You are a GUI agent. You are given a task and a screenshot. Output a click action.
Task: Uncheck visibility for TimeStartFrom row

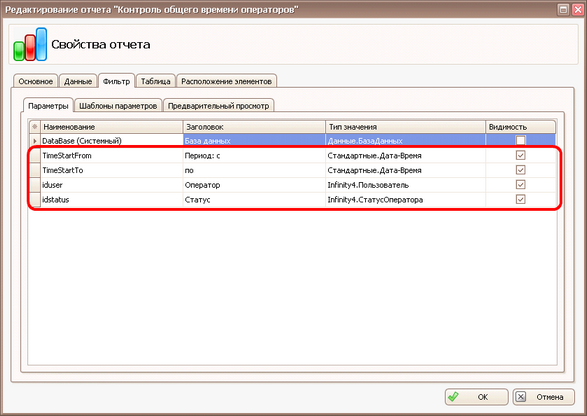(x=520, y=155)
